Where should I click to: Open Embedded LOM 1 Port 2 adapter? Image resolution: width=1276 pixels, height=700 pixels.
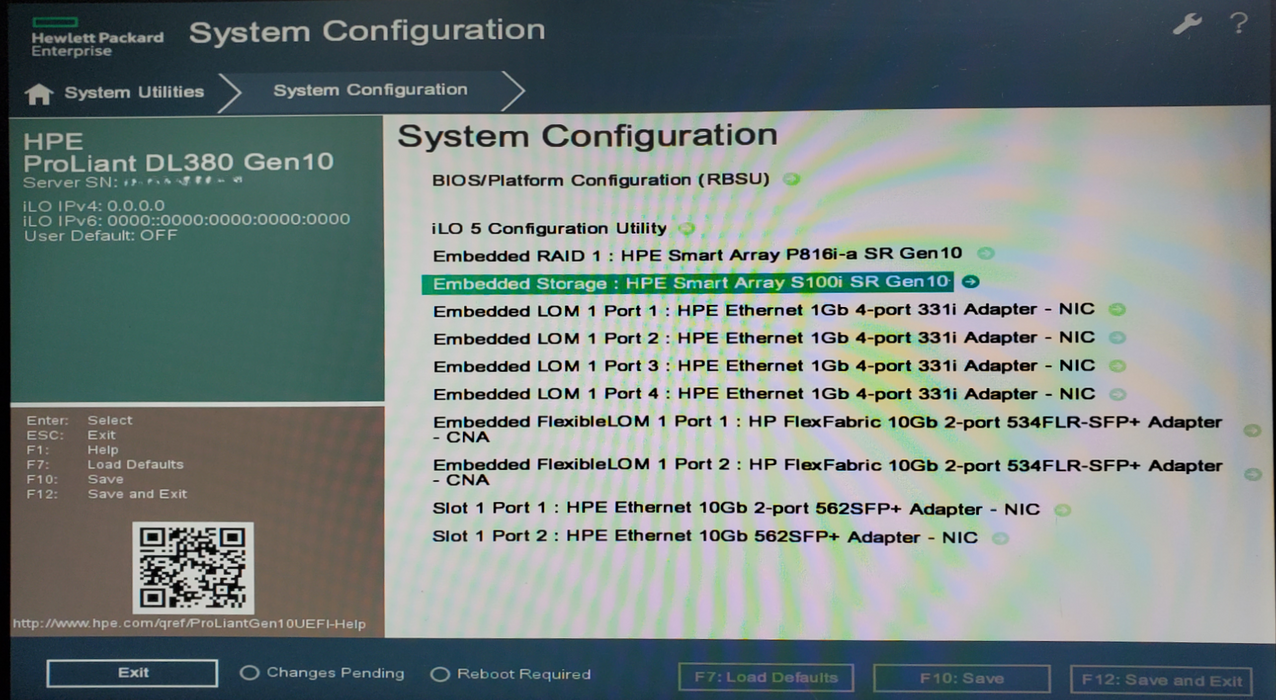click(764, 338)
